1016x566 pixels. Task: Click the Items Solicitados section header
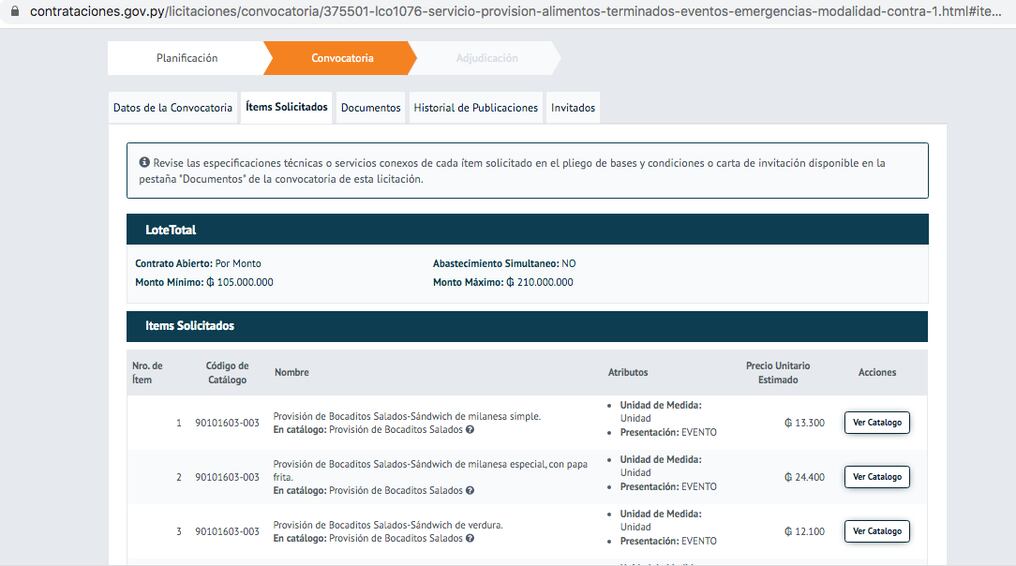(527, 326)
